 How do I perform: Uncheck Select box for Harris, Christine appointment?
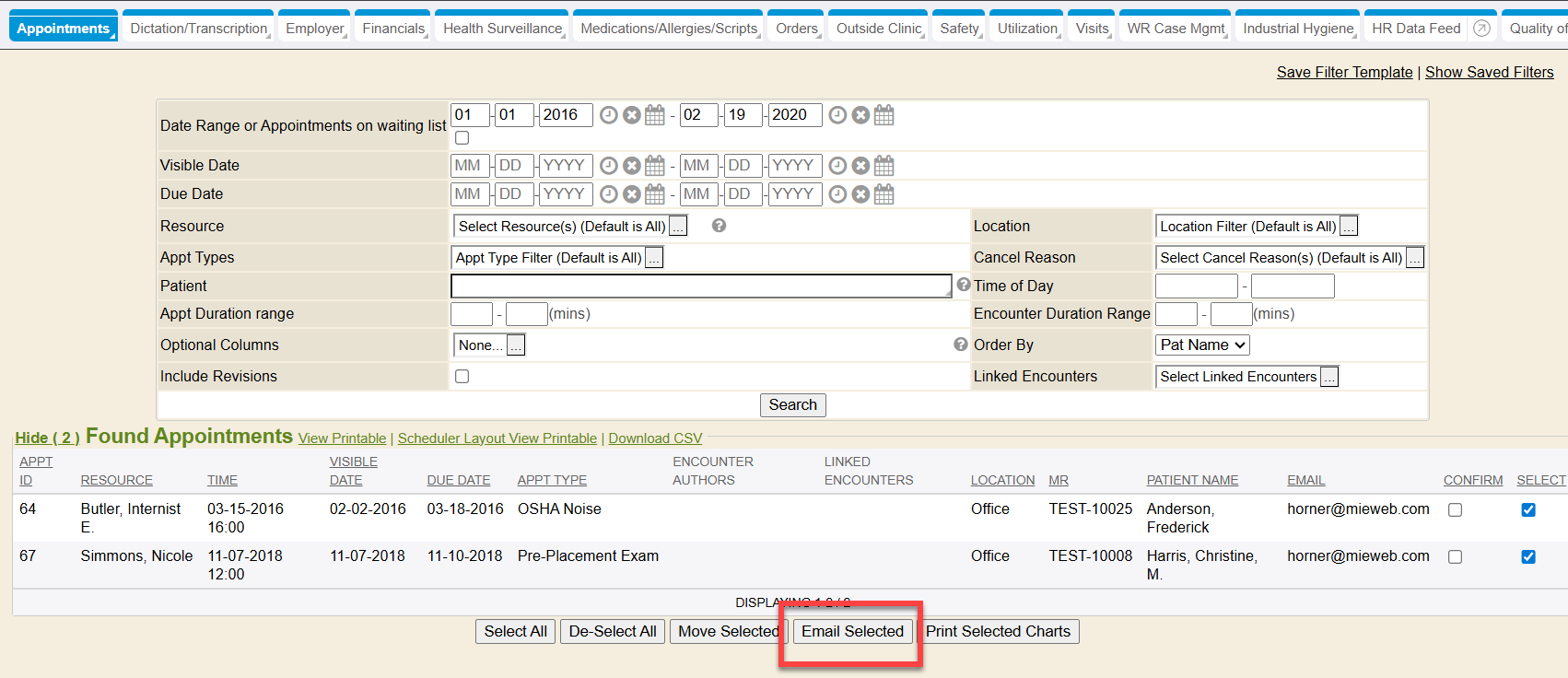(x=1528, y=557)
